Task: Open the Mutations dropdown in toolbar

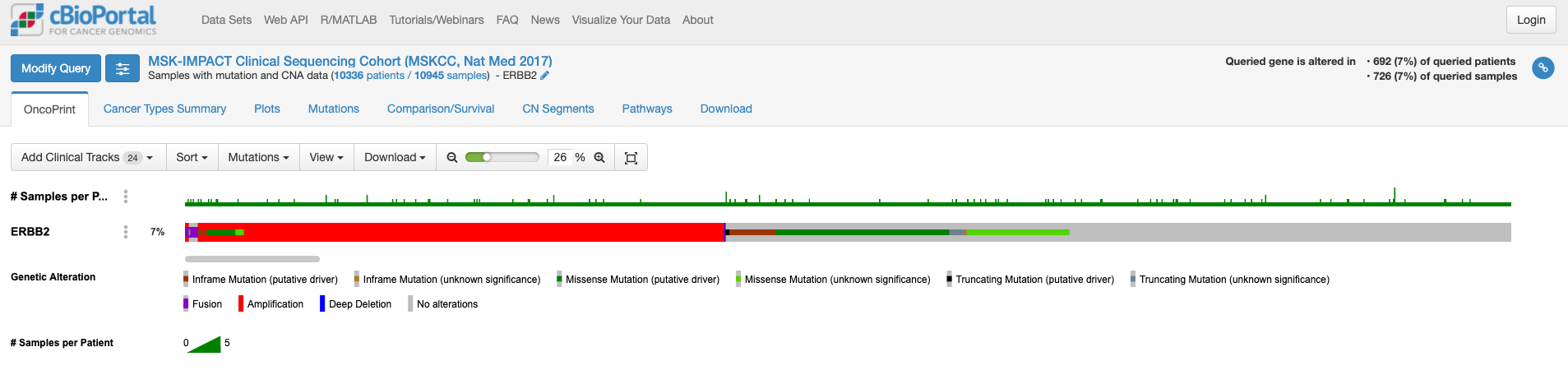Action: pos(258,158)
